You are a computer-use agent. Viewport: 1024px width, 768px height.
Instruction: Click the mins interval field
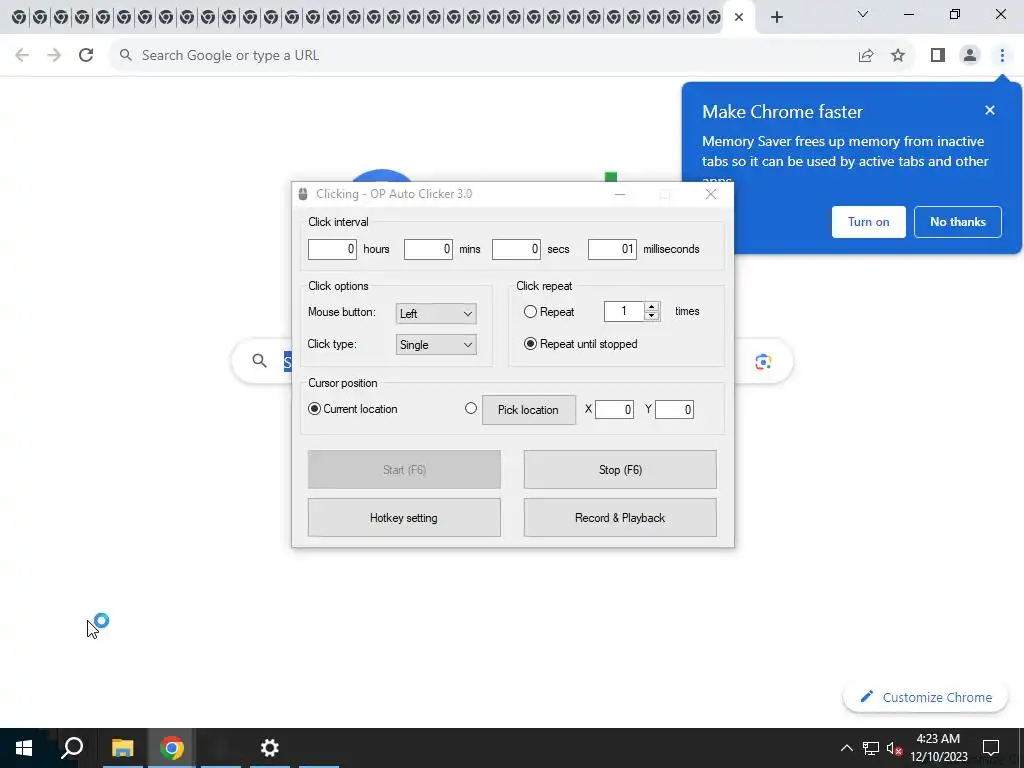click(428, 249)
